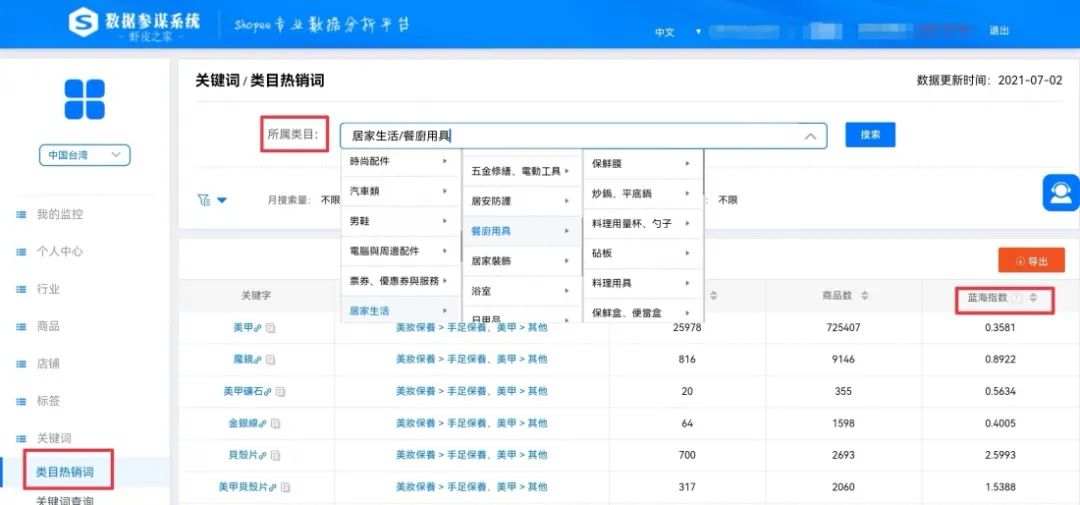Click the link icon beside 魔鏡
1080x505 pixels.
[x=259, y=360]
